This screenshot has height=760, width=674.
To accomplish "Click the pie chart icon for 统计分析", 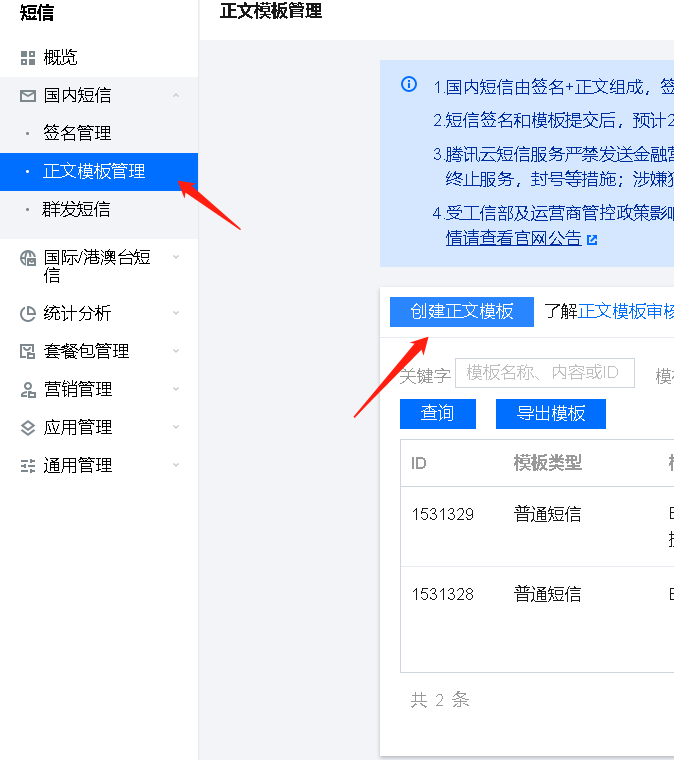I will 28,314.
